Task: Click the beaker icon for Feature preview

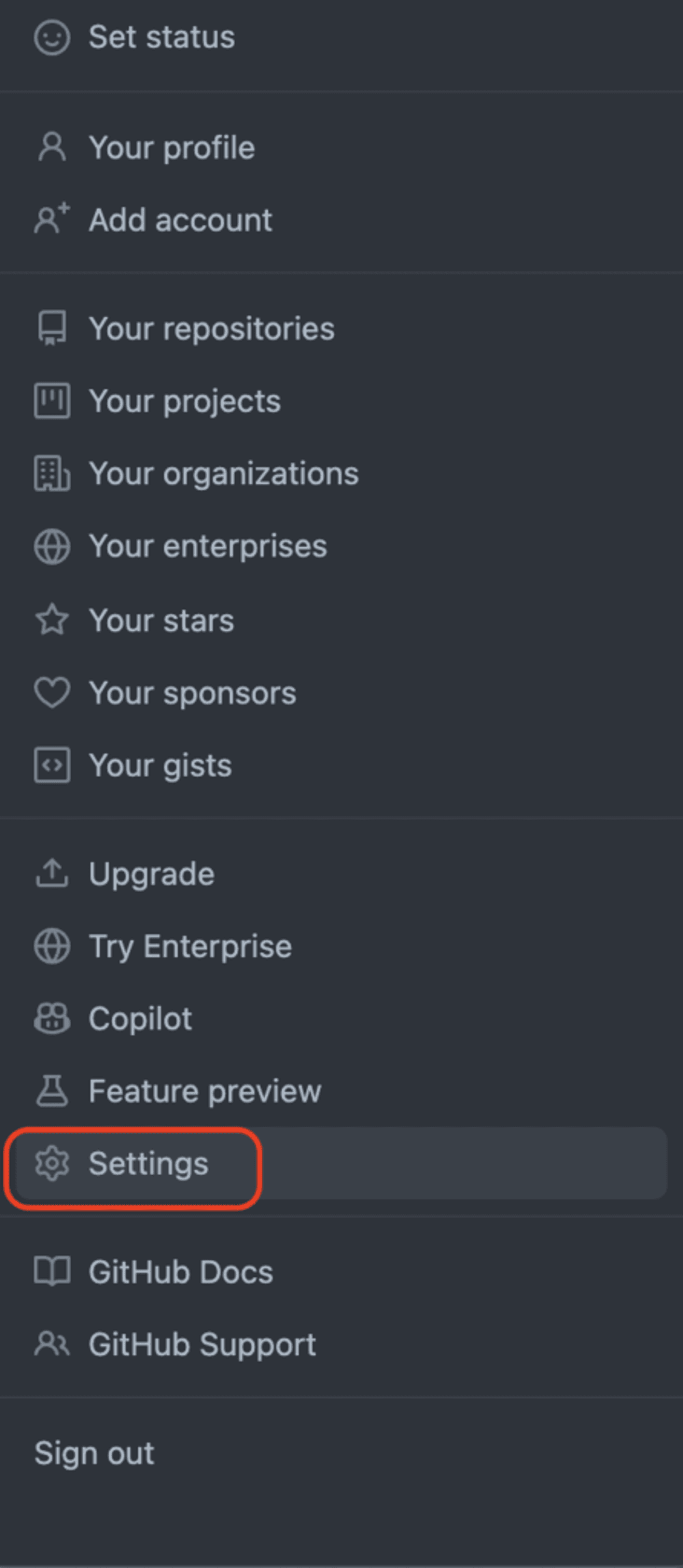Action: coord(52,1090)
